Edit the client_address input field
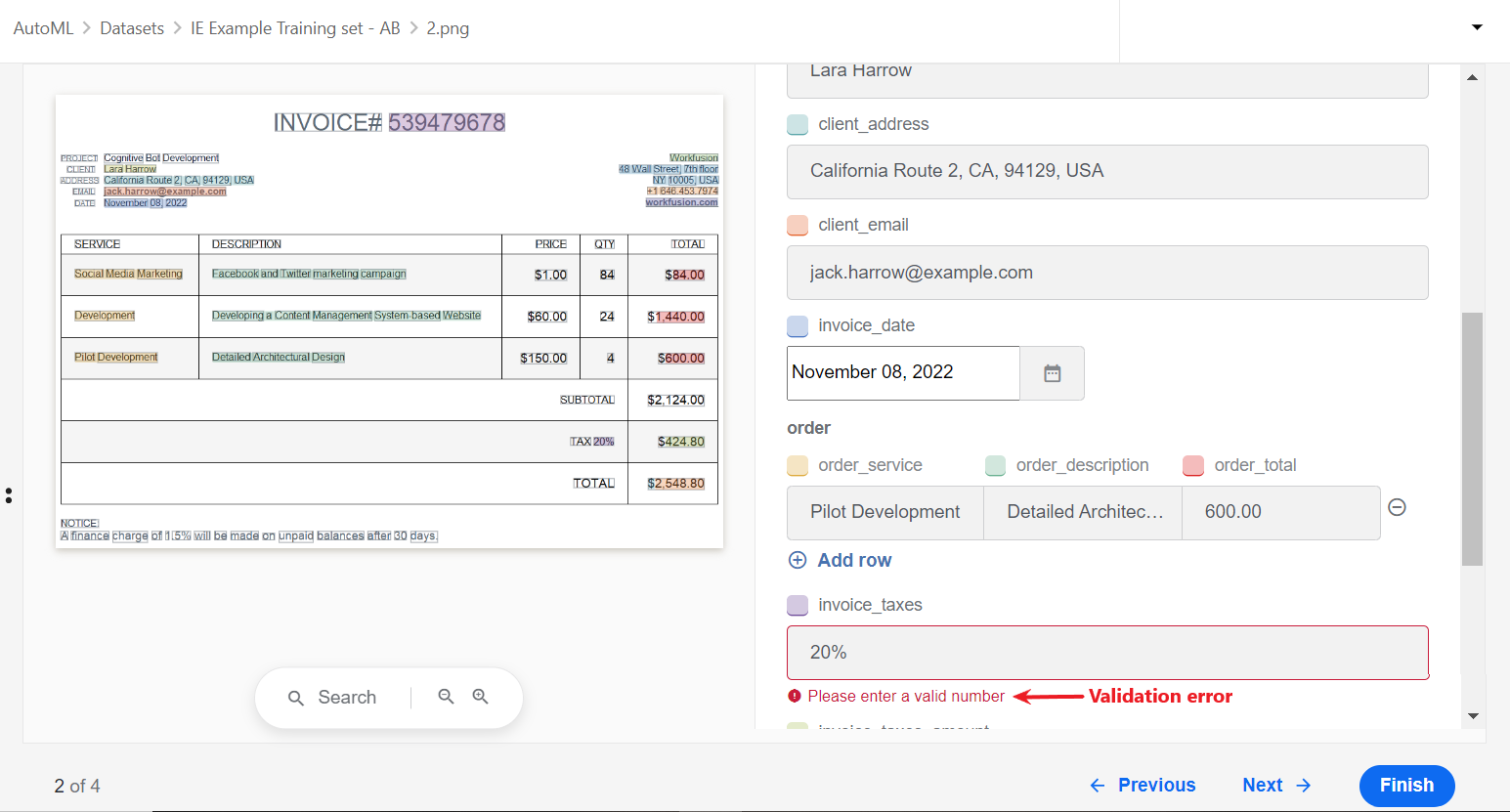 [x=1107, y=171]
